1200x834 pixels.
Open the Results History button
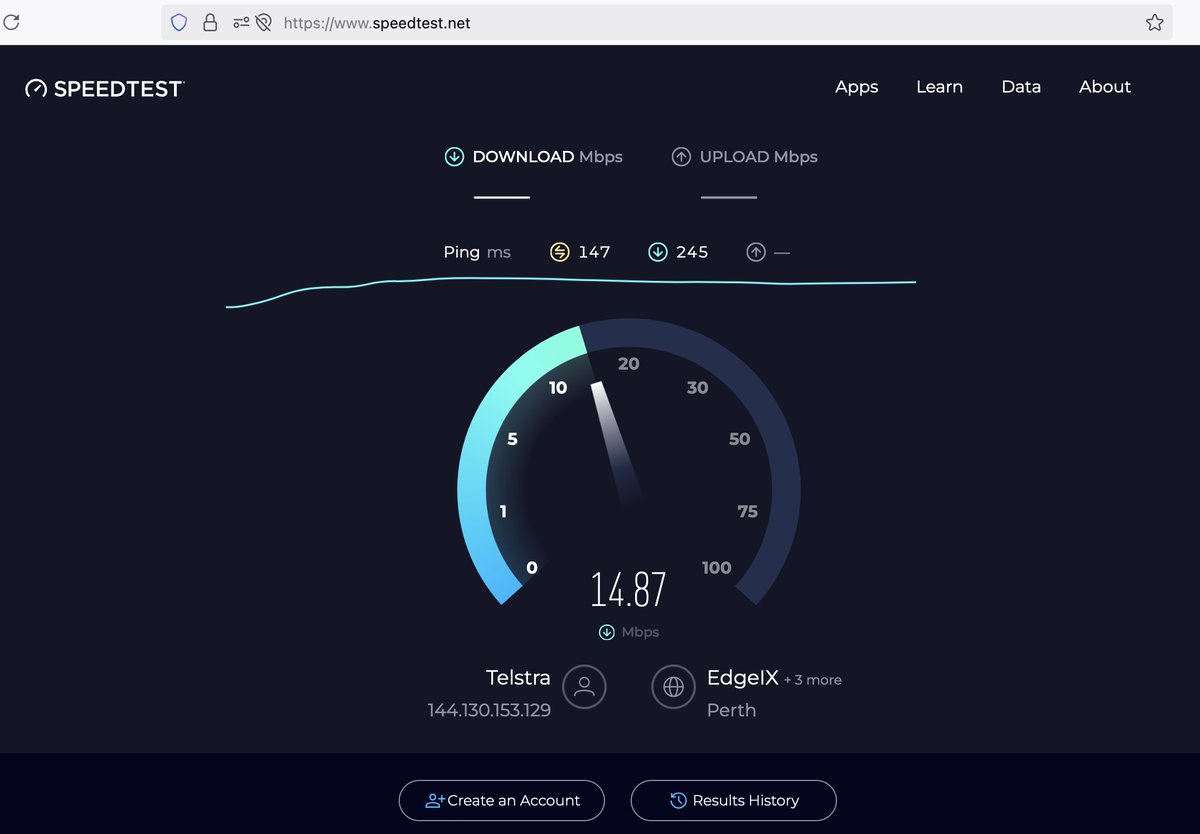click(733, 800)
